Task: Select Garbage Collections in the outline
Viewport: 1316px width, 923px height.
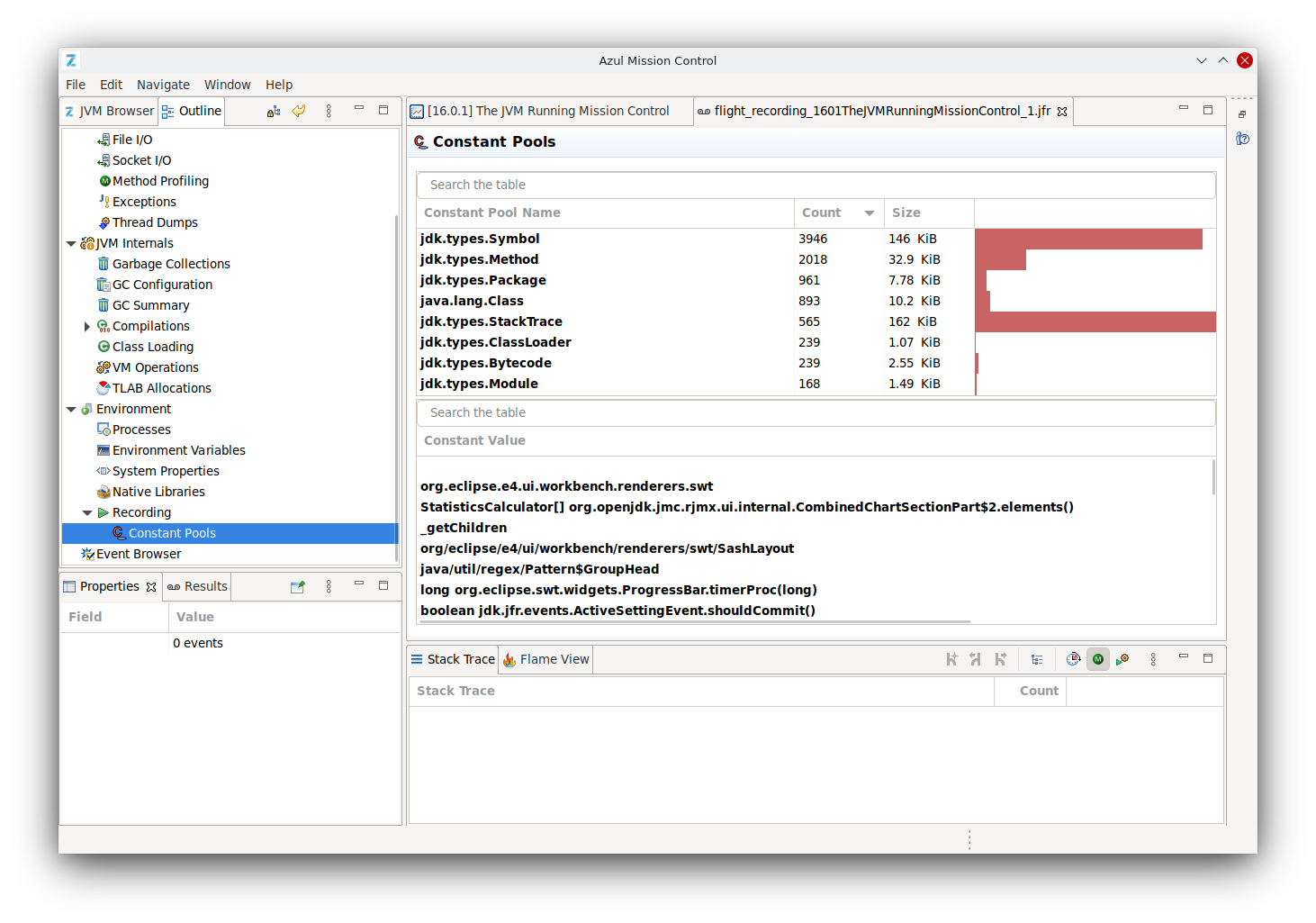Action: [171, 264]
